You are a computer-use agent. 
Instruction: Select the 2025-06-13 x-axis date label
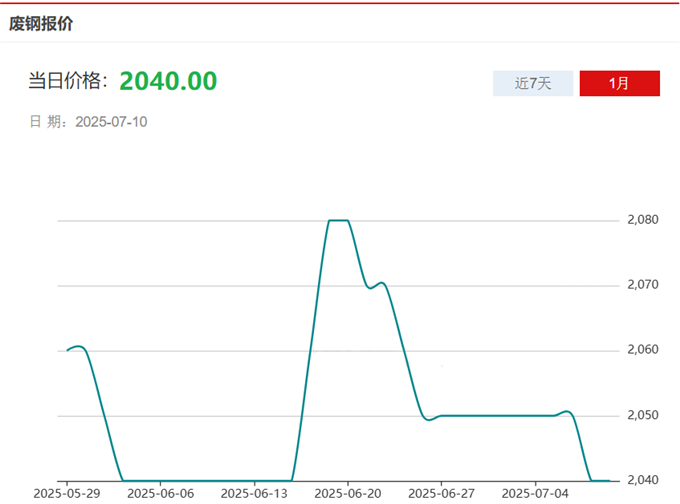[254, 493]
